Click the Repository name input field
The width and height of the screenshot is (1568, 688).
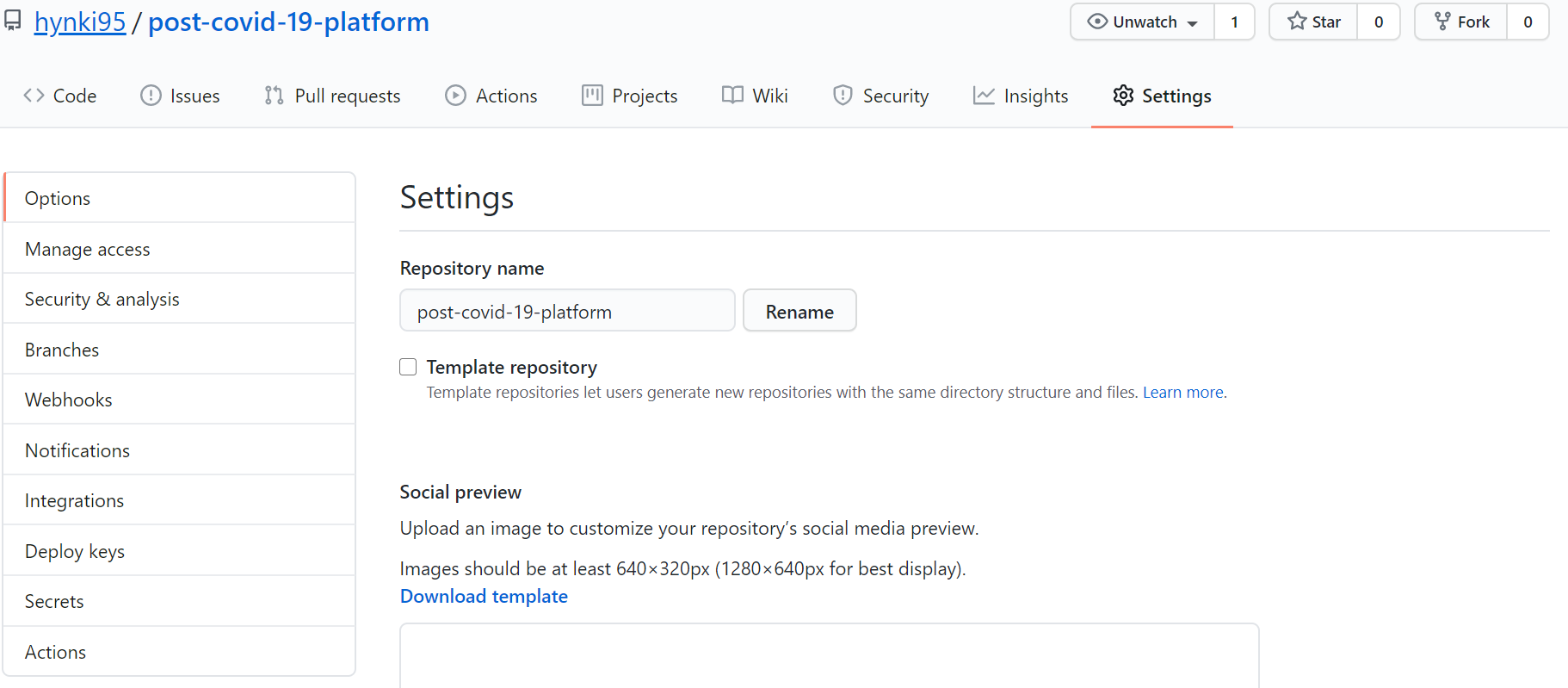click(x=567, y=311)
